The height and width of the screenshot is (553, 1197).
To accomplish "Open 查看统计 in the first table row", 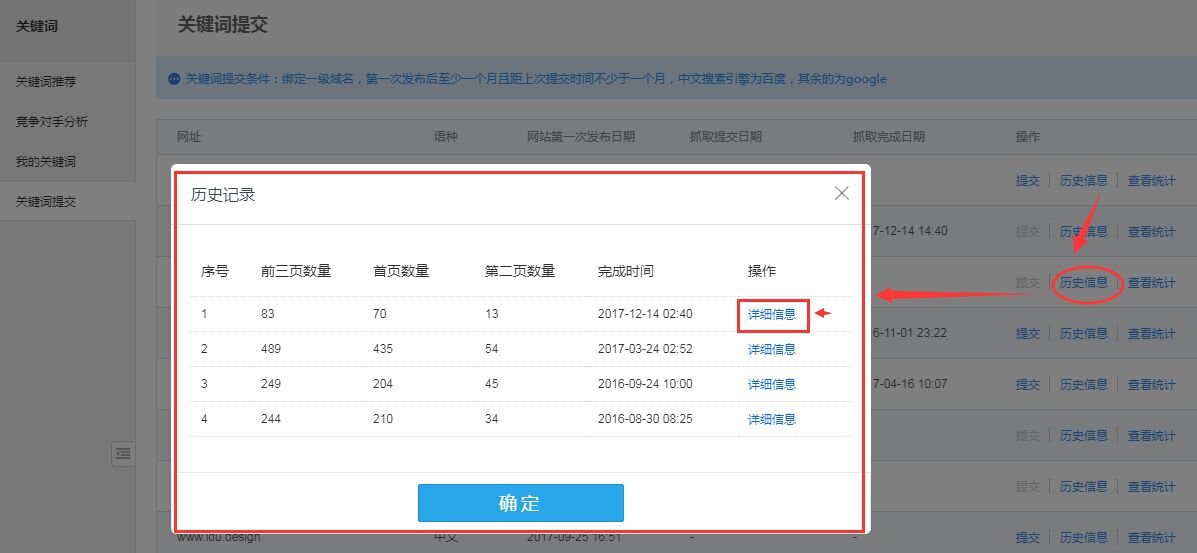I will point(1151,181).
